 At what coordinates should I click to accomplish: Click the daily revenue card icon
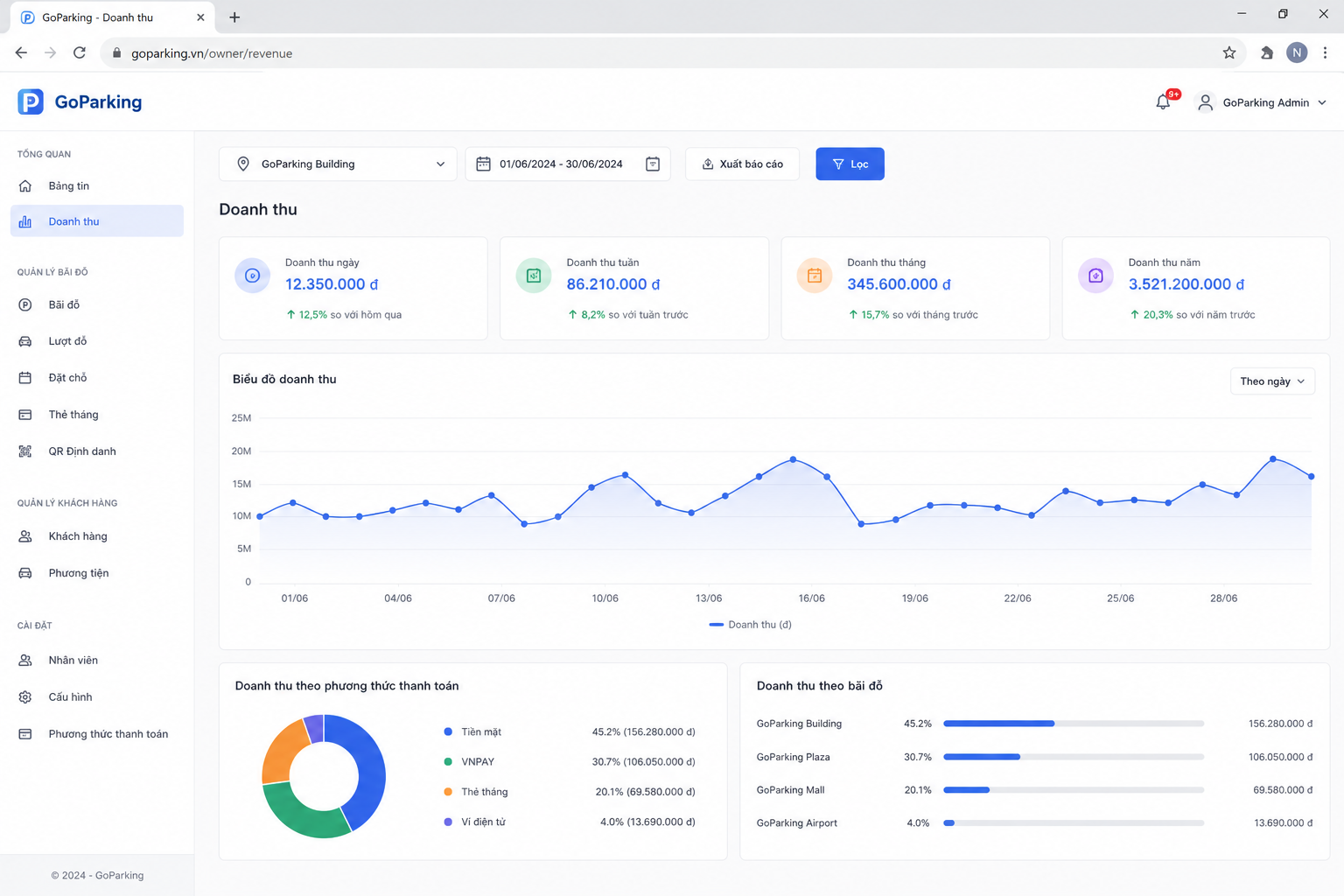(x=252, y=276)
